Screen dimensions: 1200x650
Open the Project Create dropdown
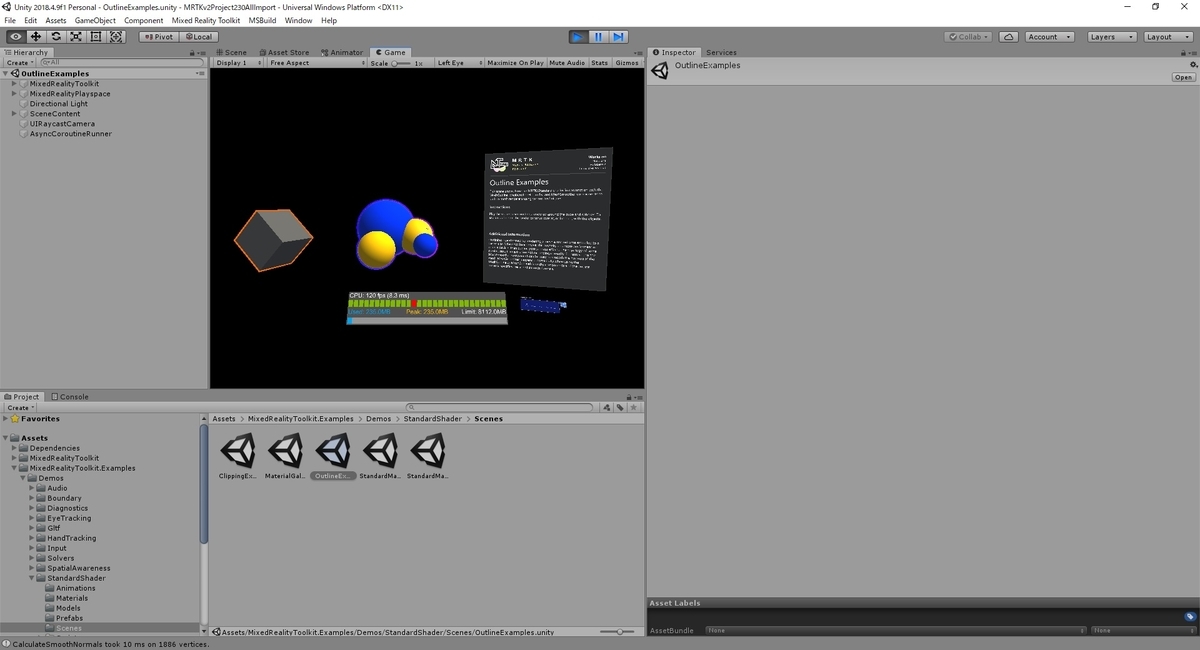point(19,408)
